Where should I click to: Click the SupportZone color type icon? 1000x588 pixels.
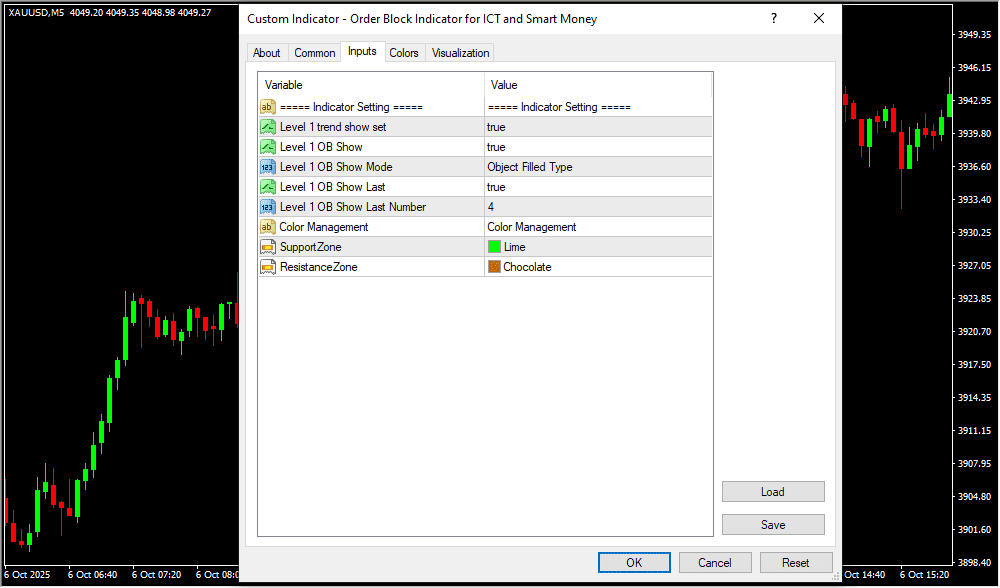[x=268, y=247]
